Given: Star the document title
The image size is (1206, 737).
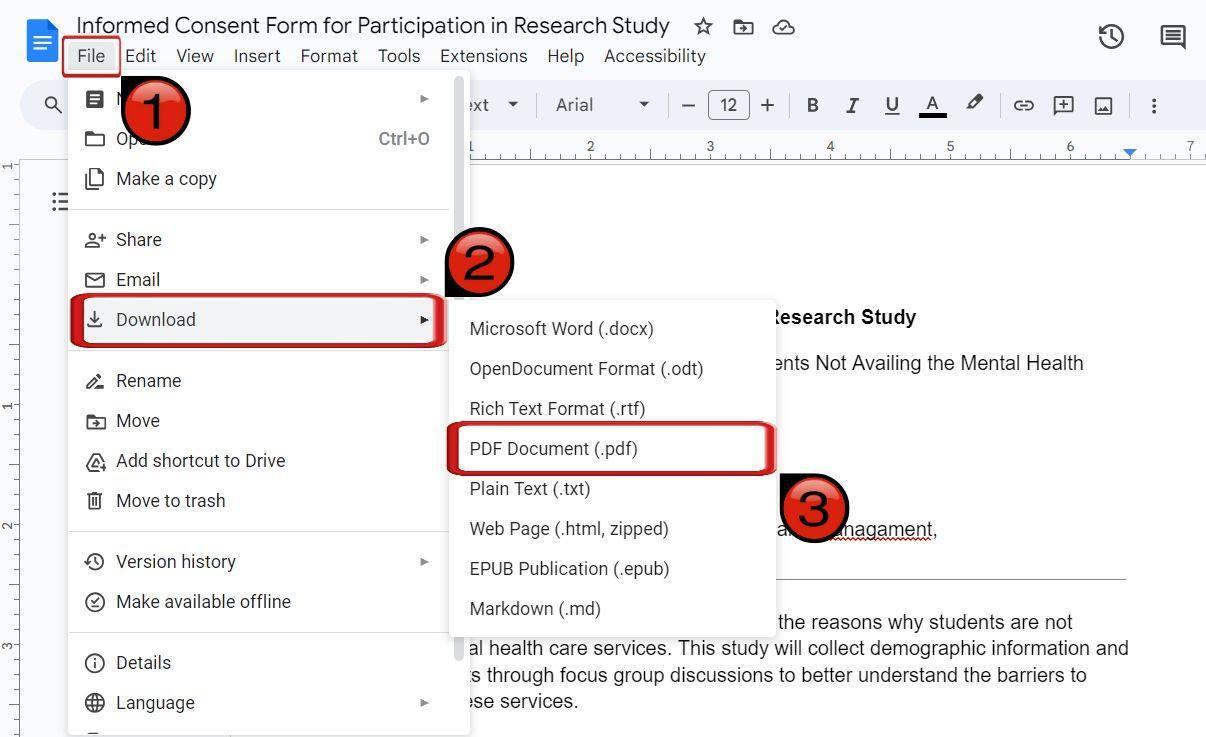Looking at the screenshot, I should [703, 27].
